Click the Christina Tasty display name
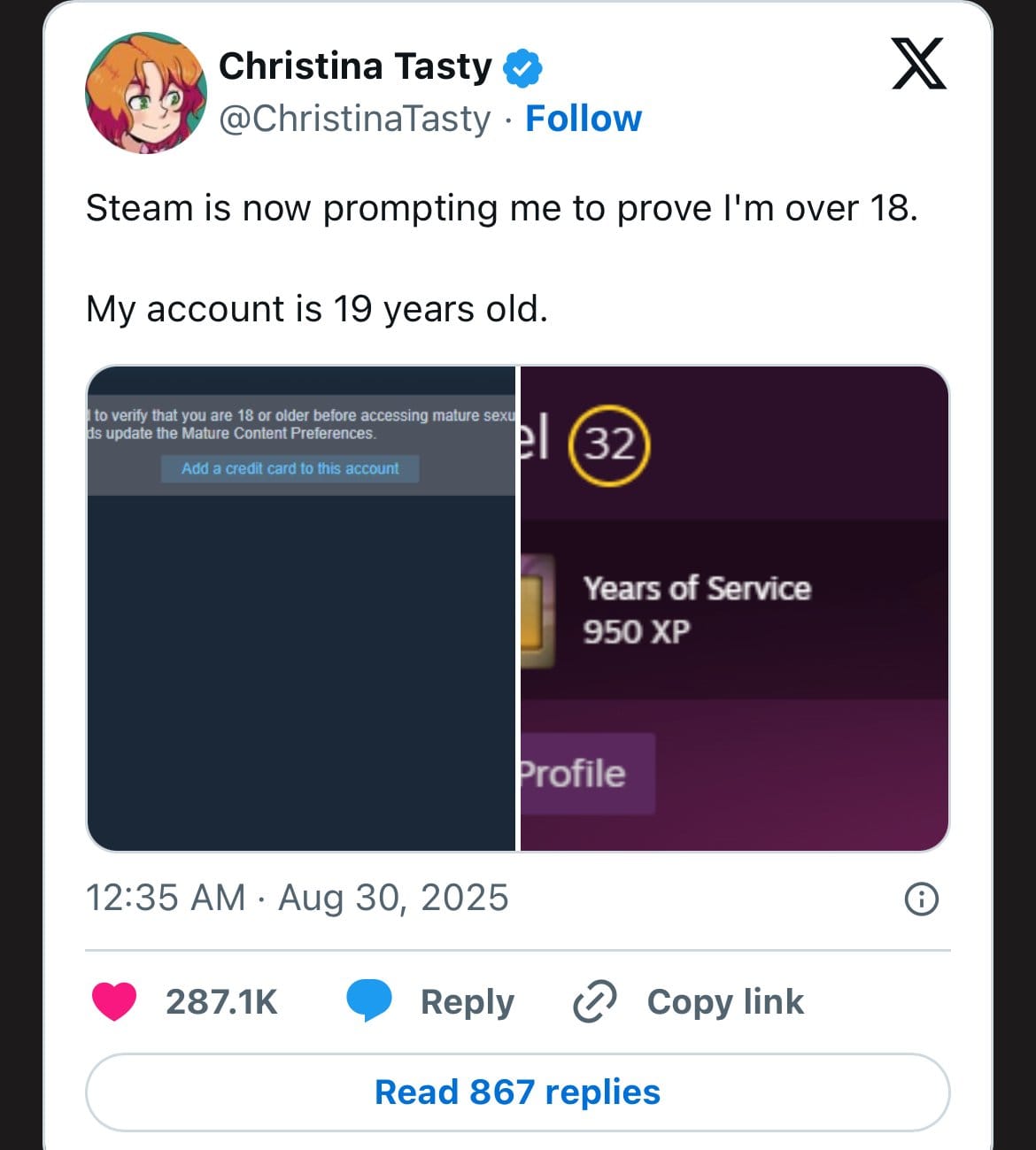The width and height of the screenshot is (1036, 1150). coord(355,66)
